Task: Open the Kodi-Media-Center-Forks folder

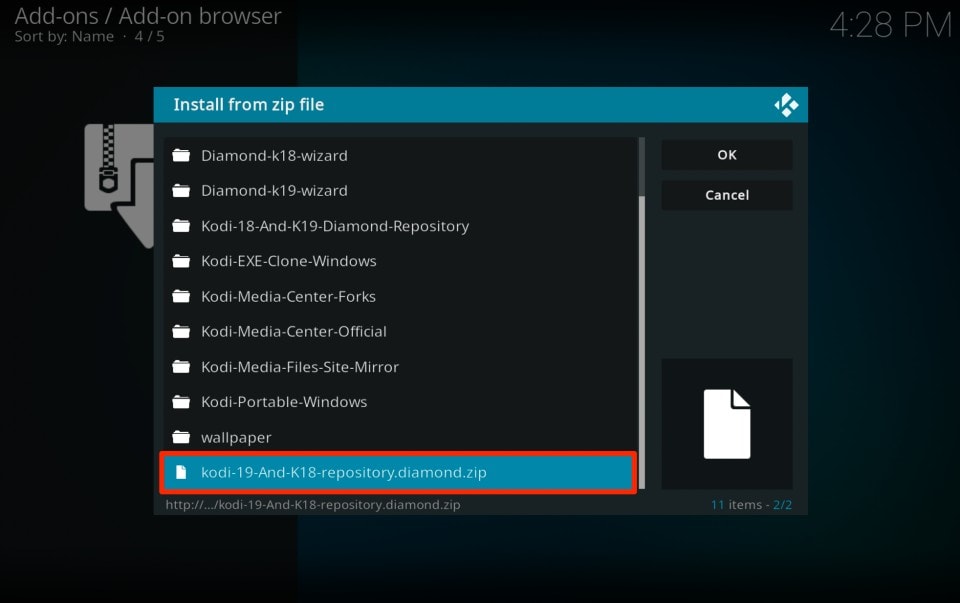Action: pyautogui.click(x=400, y=296)
